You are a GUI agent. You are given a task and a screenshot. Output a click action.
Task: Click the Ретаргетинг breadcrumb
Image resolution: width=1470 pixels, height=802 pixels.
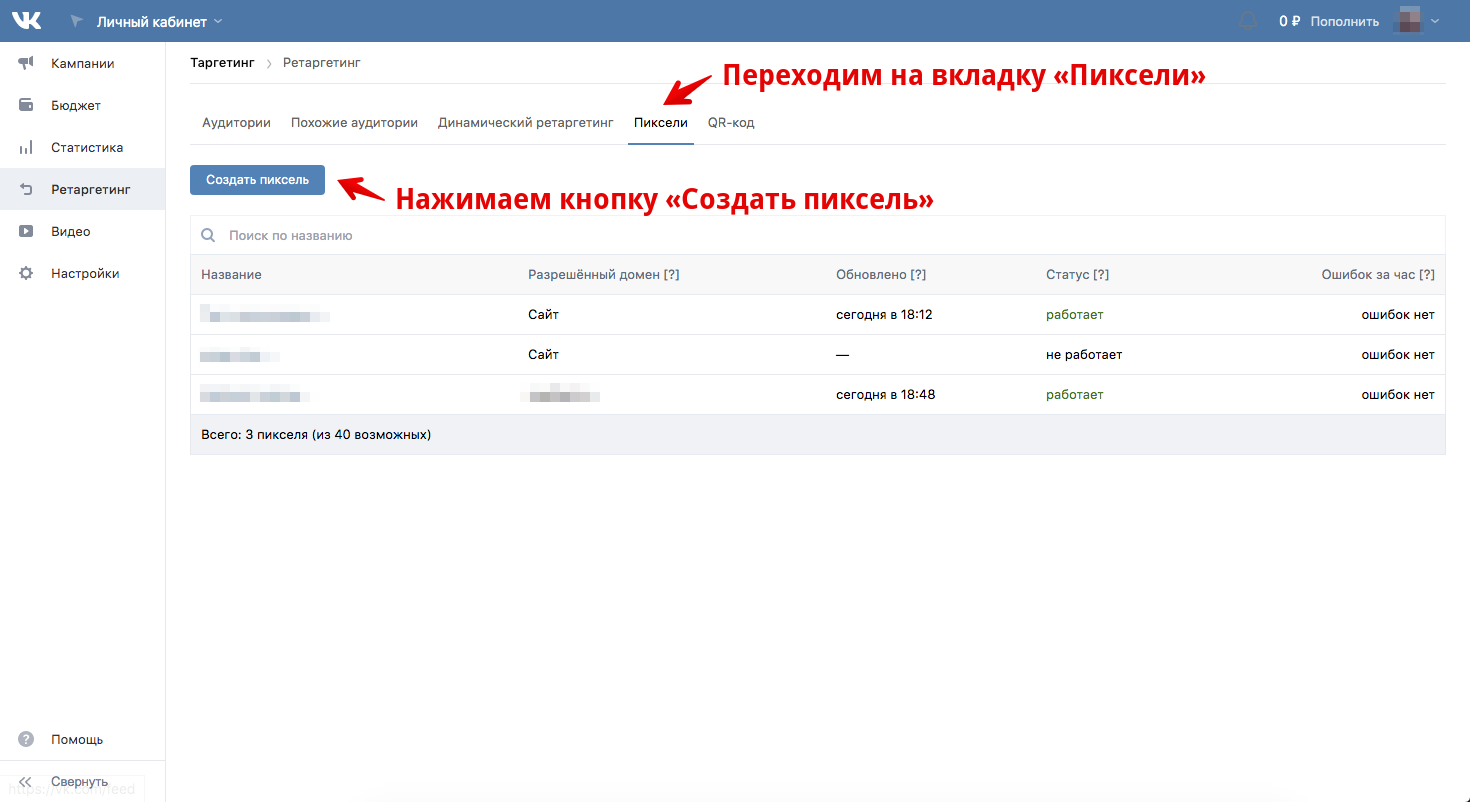tap(321, 62)
